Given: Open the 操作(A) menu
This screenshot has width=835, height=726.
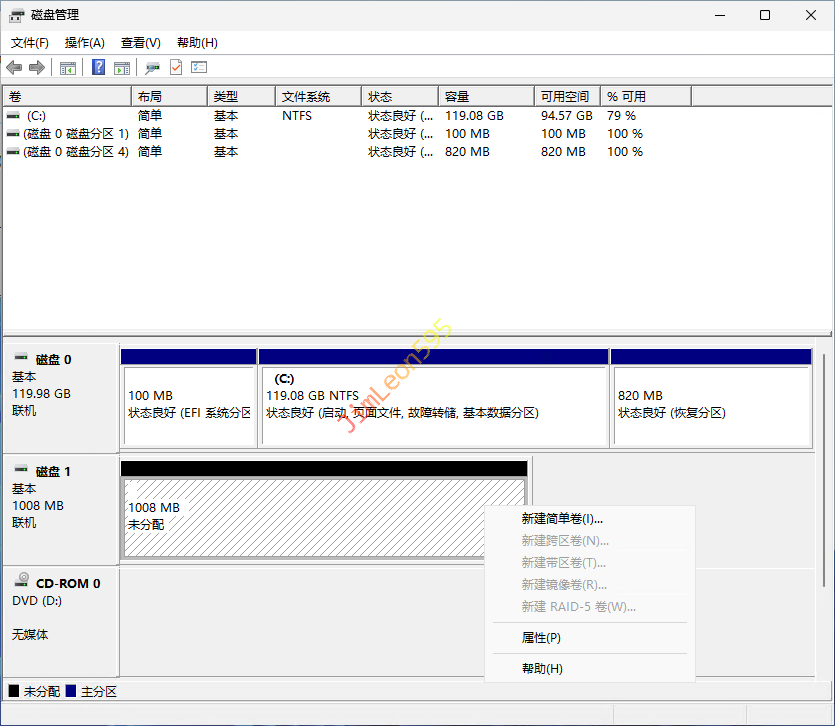Looking at the screenshot, I should pos(85,43).
